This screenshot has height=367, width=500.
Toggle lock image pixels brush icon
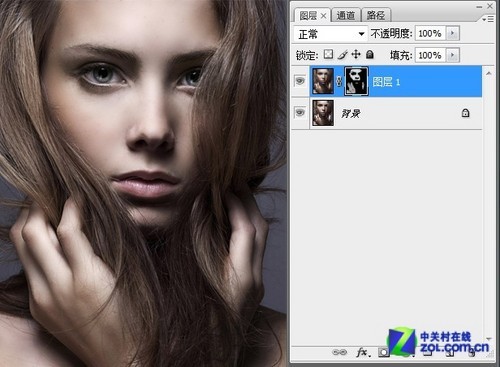click(342, 54)
